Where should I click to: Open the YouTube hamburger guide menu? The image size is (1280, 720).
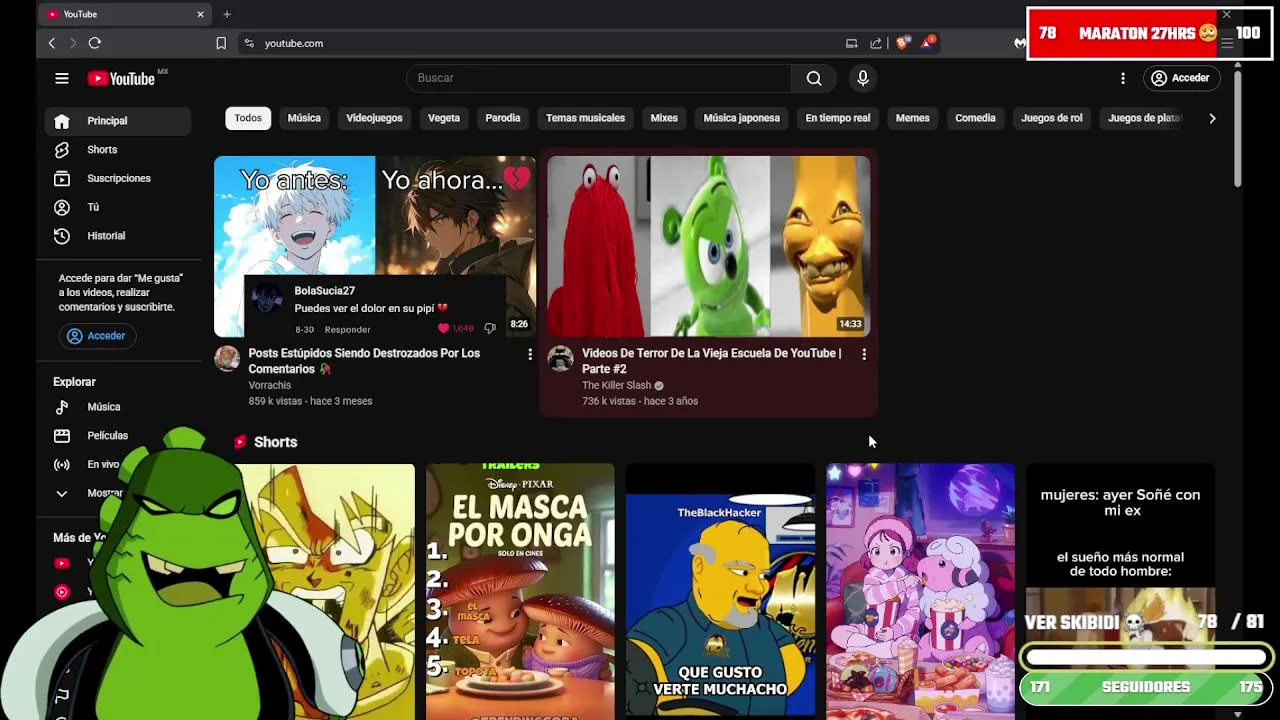(x=62, y=78)
